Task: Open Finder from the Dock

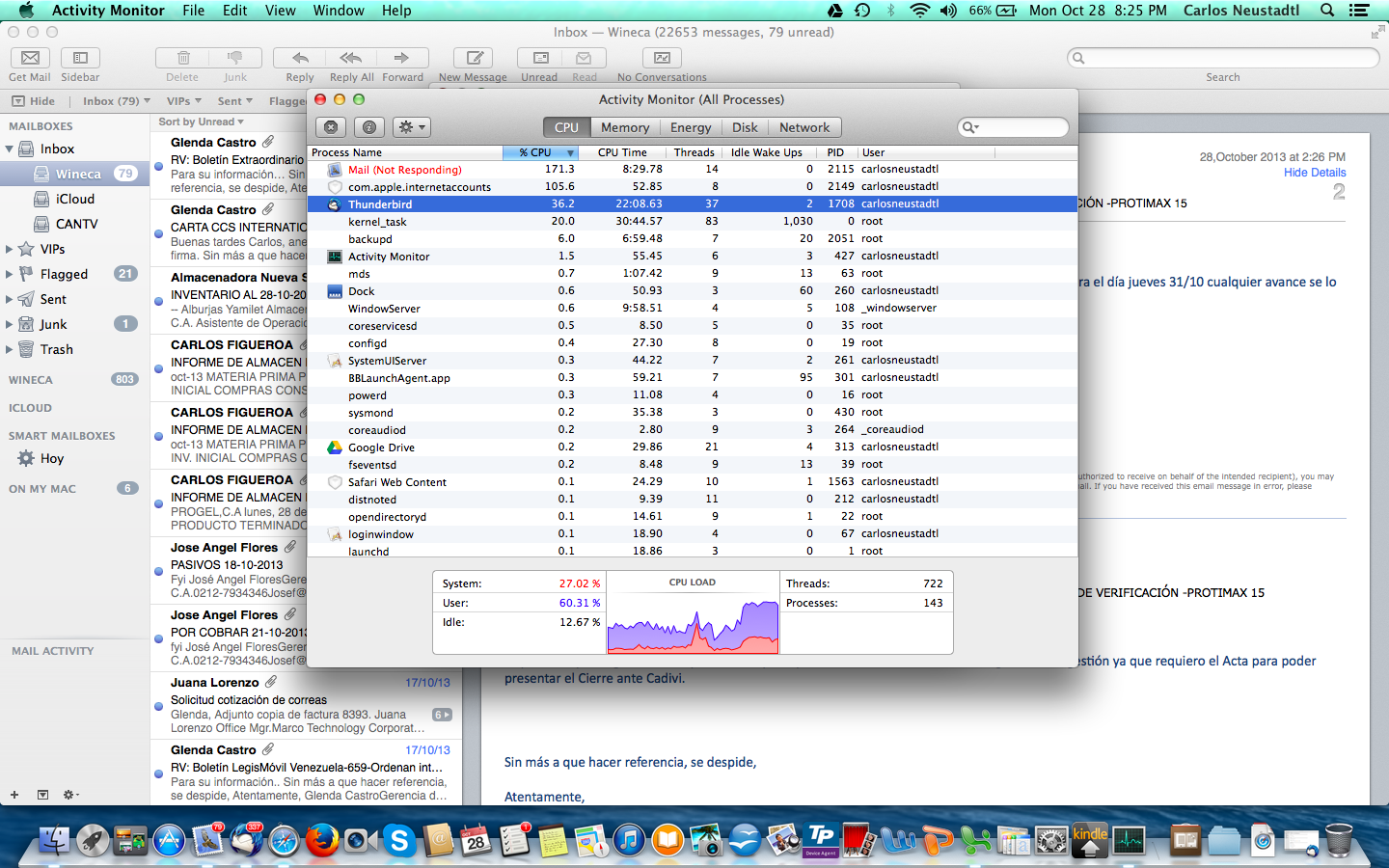Action: pyautogui.click(x=54, y=840)
